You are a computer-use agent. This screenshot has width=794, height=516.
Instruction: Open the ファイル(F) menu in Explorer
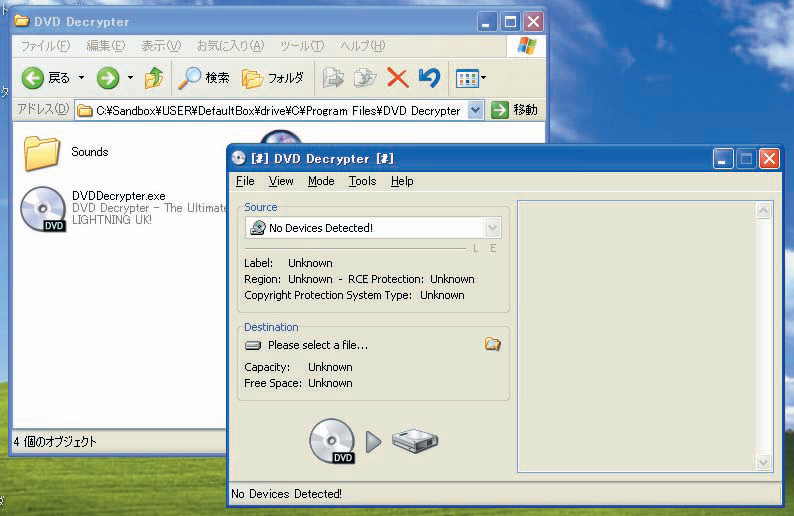pos(45,46)
